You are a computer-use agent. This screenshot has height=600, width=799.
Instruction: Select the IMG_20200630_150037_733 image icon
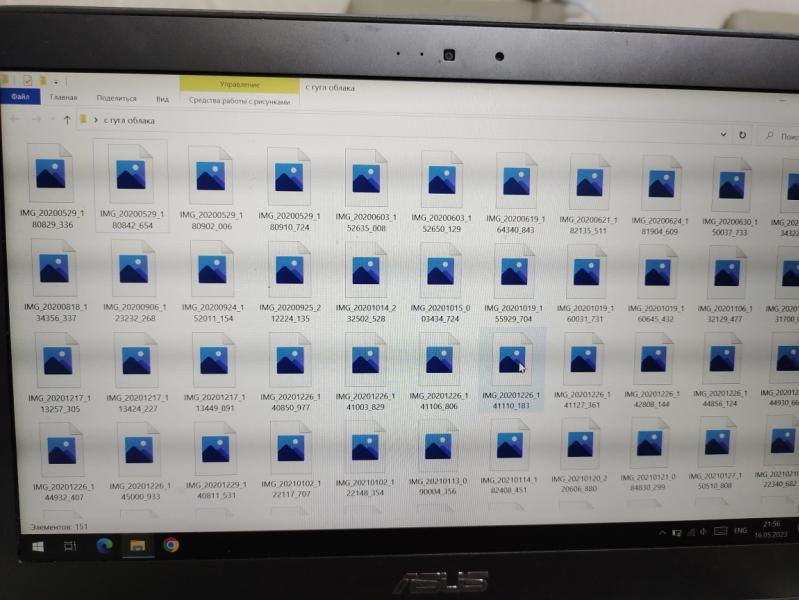[731, 185]
